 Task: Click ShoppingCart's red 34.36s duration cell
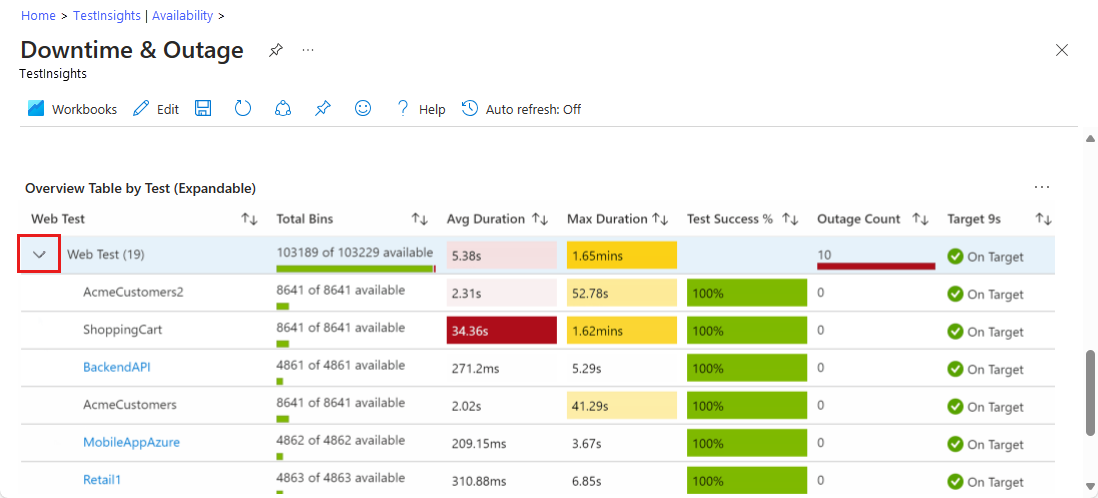tap(501, 331)
